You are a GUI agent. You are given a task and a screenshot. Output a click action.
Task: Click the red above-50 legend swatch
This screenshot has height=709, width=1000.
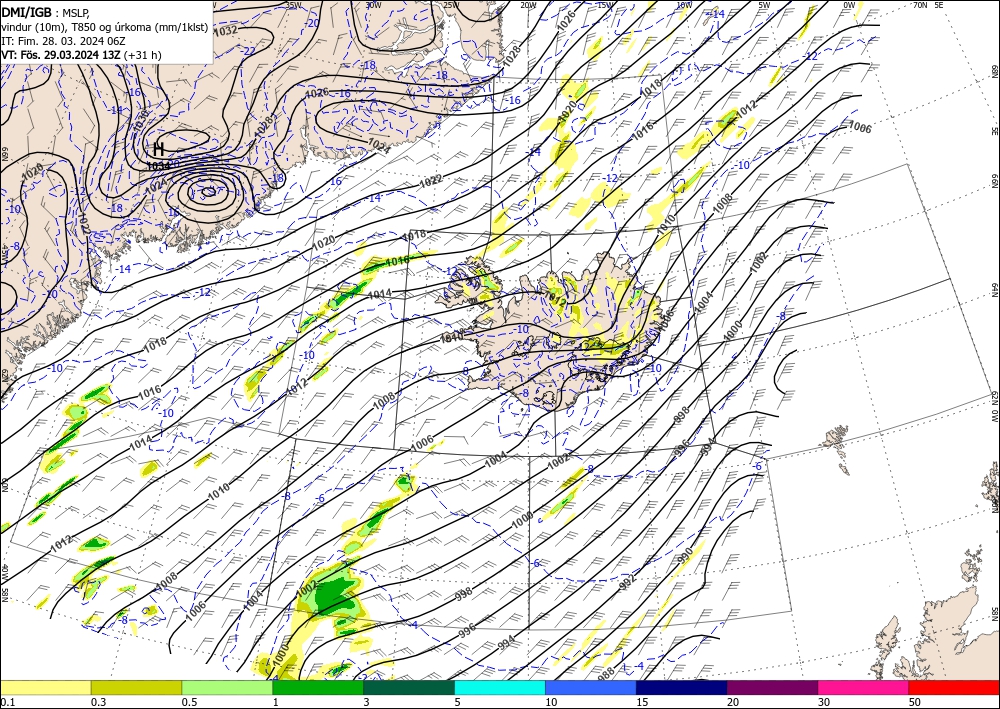coord(954,687)
